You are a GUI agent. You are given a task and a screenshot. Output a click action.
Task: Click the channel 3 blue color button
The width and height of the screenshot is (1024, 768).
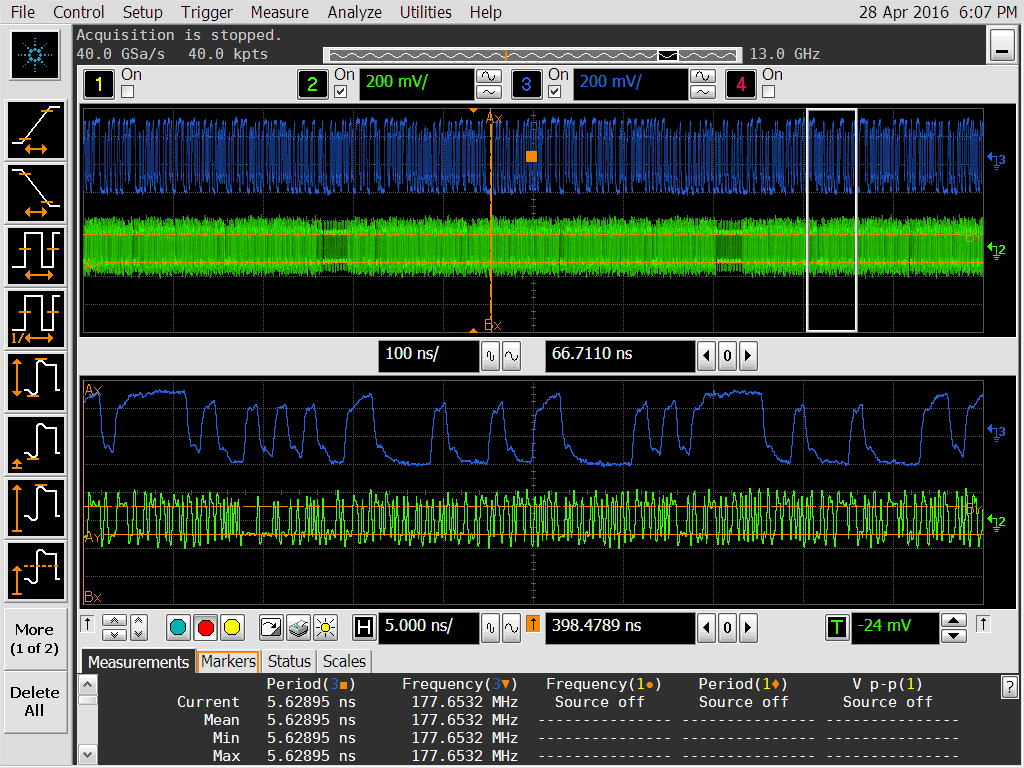[x=526, y=85]
